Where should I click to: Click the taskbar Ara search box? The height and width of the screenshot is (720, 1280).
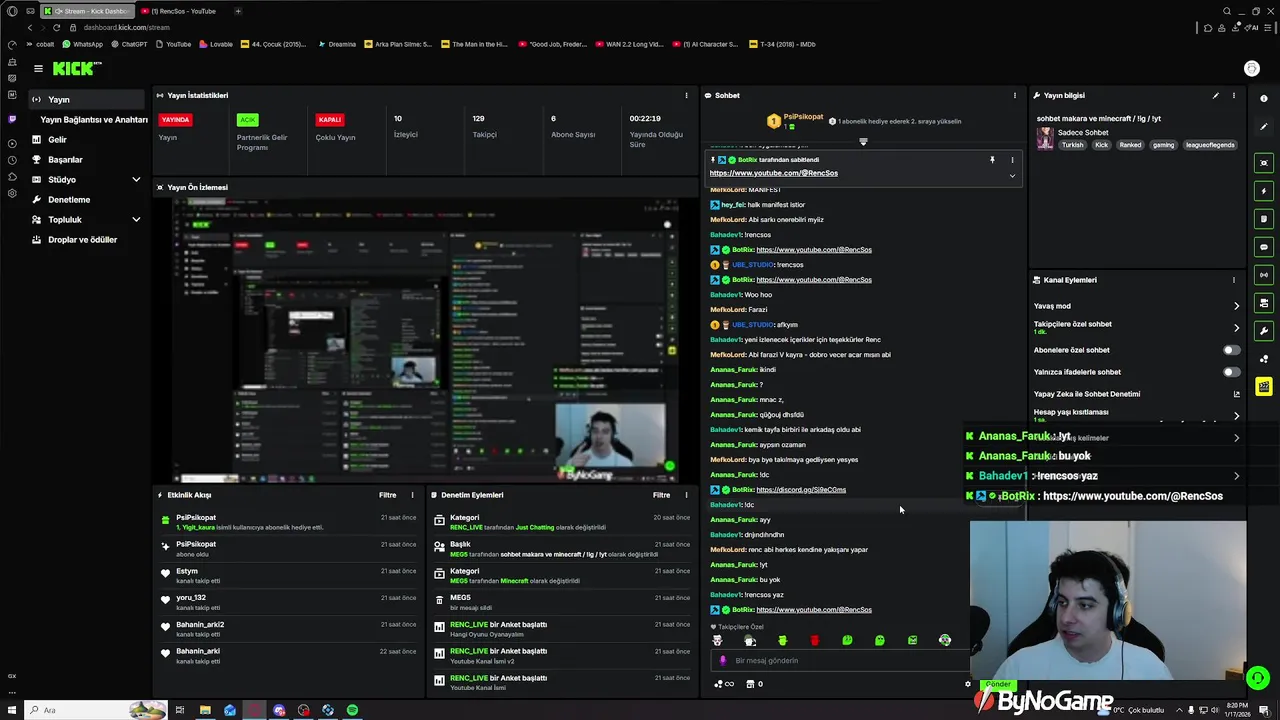coord(95,710)
